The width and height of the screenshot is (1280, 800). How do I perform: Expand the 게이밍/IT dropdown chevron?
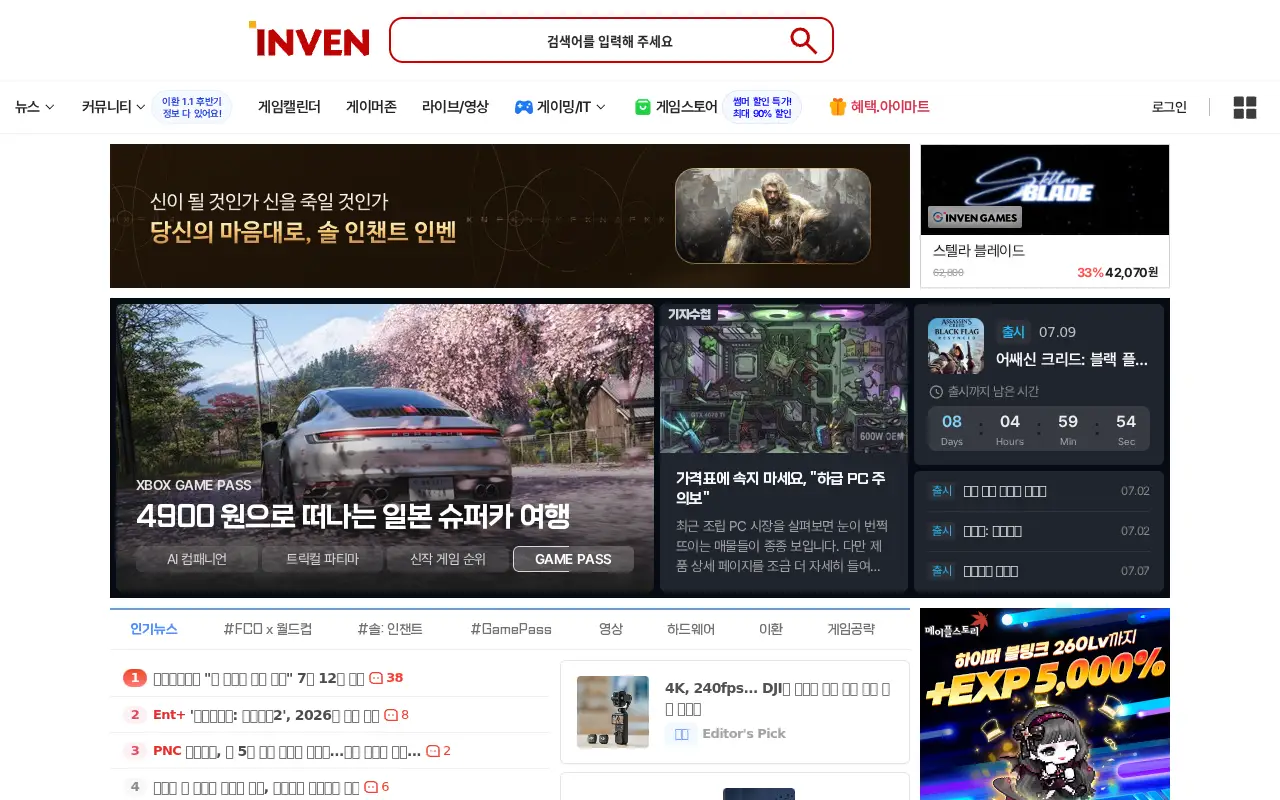click(600, 107)
